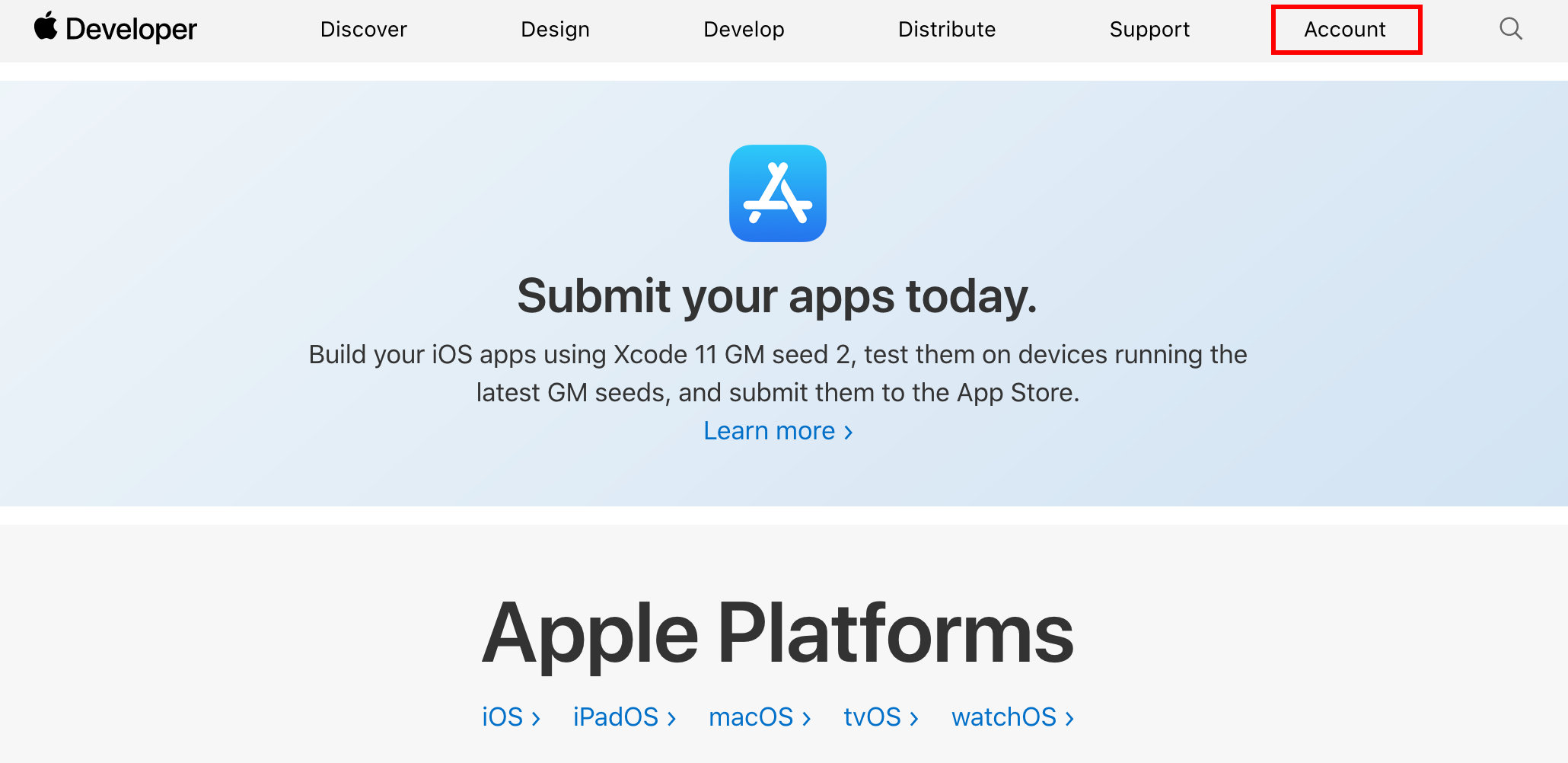Open the Distribute section
Viewport: 1568px width, 763px height.
pos(946,29)
